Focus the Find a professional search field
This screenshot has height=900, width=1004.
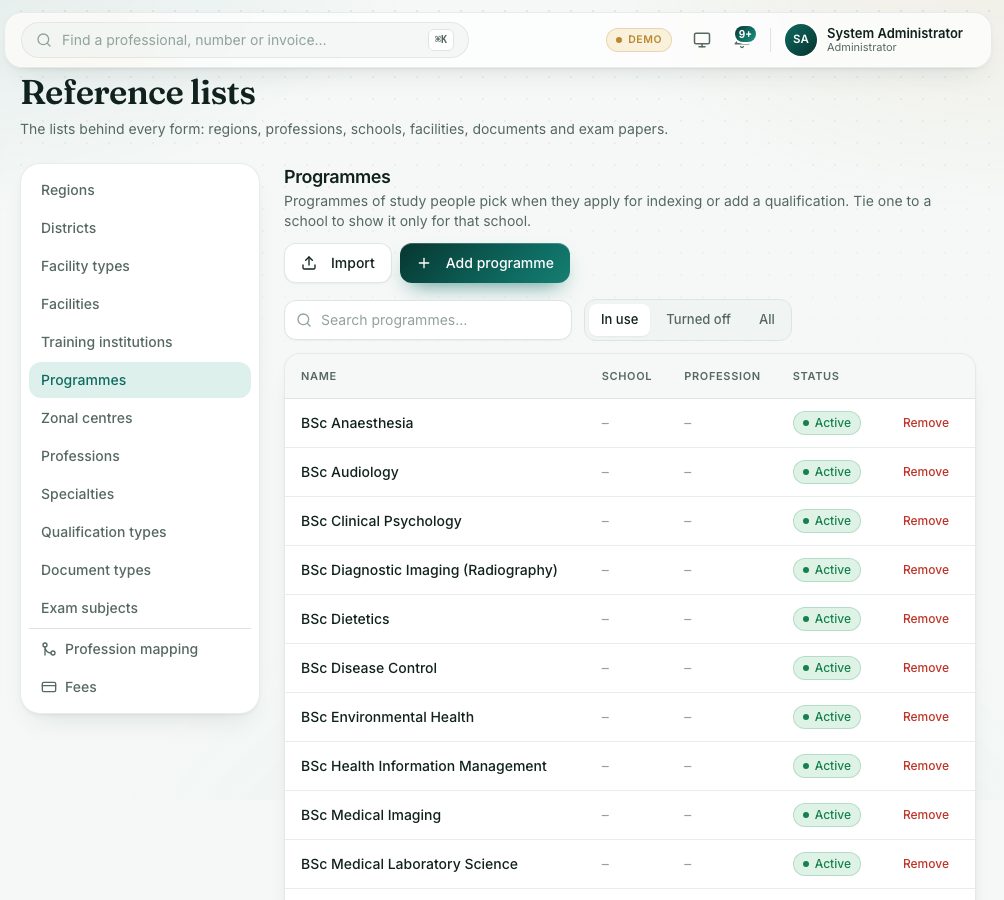click(245, 40)
